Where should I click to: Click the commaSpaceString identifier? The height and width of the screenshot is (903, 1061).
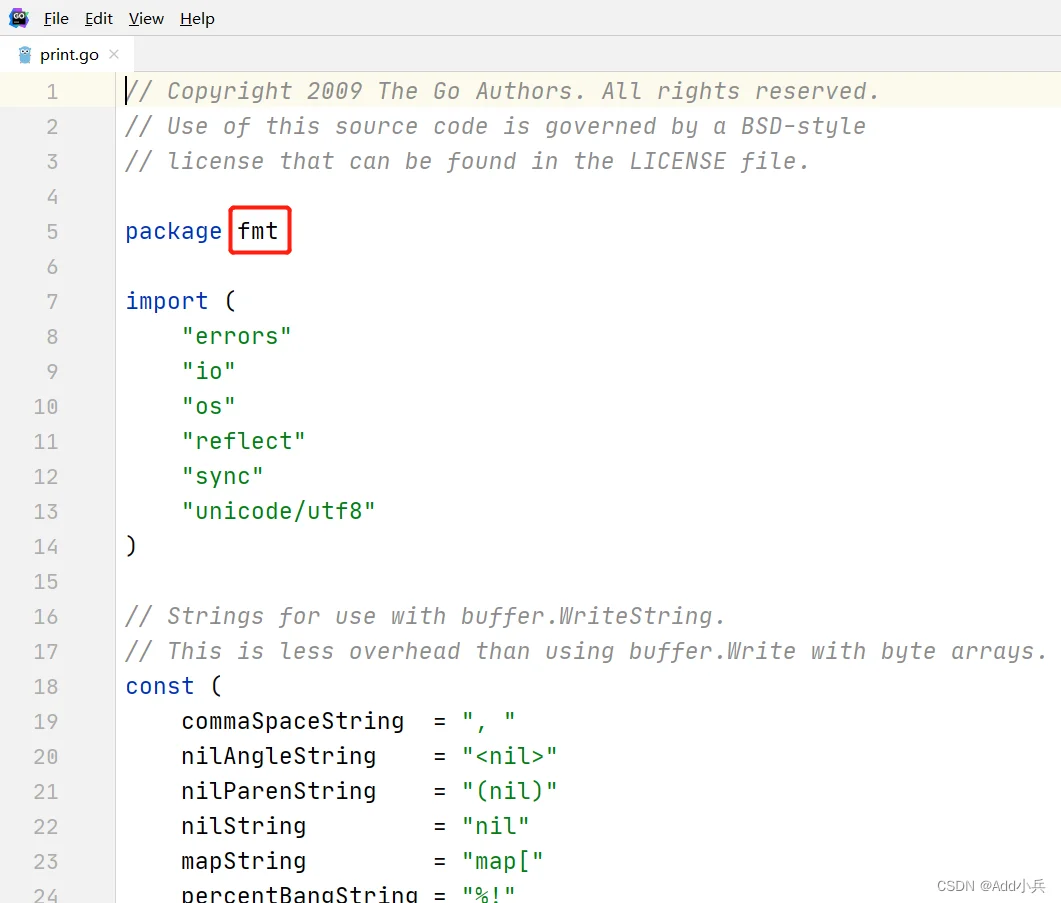click(x=292, y=722)
